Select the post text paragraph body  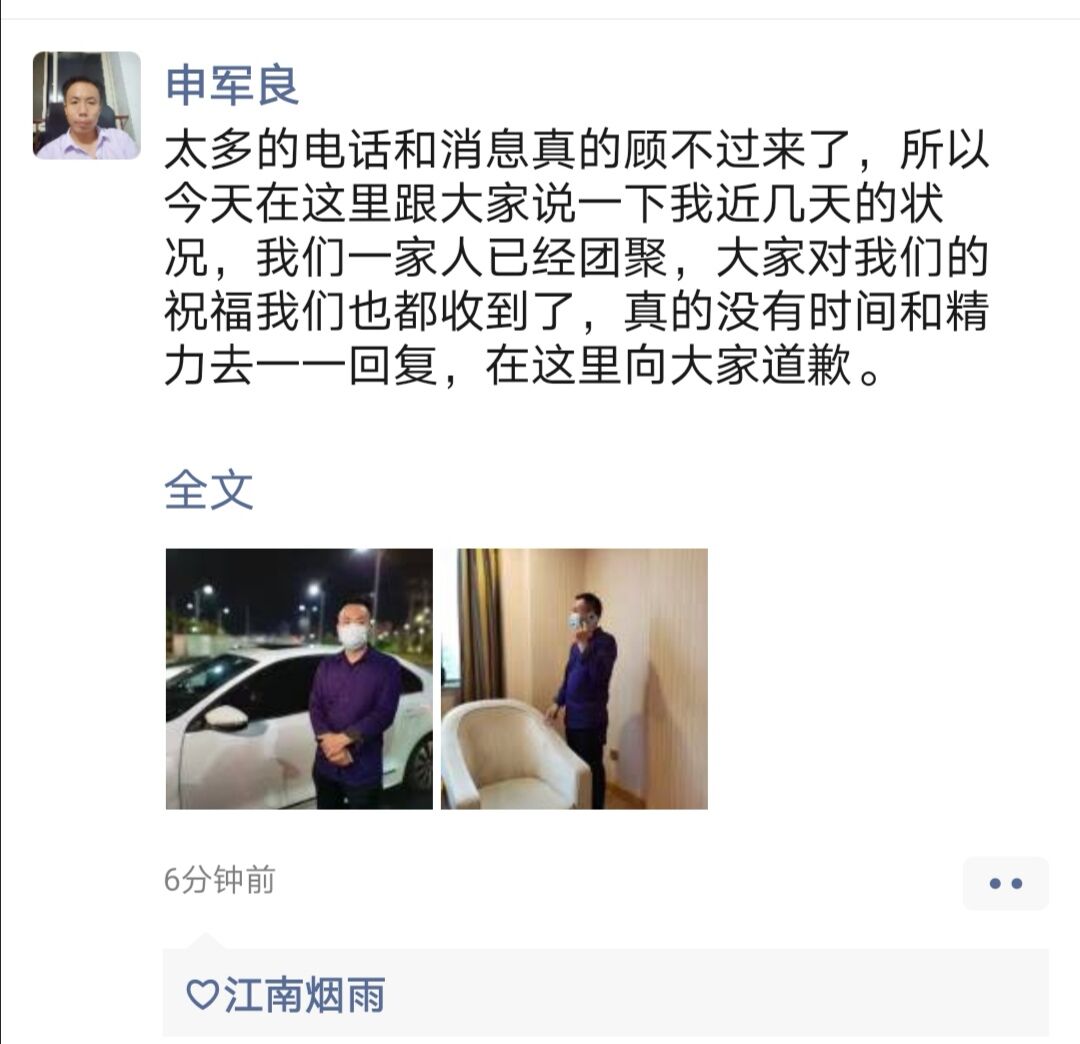577,257
